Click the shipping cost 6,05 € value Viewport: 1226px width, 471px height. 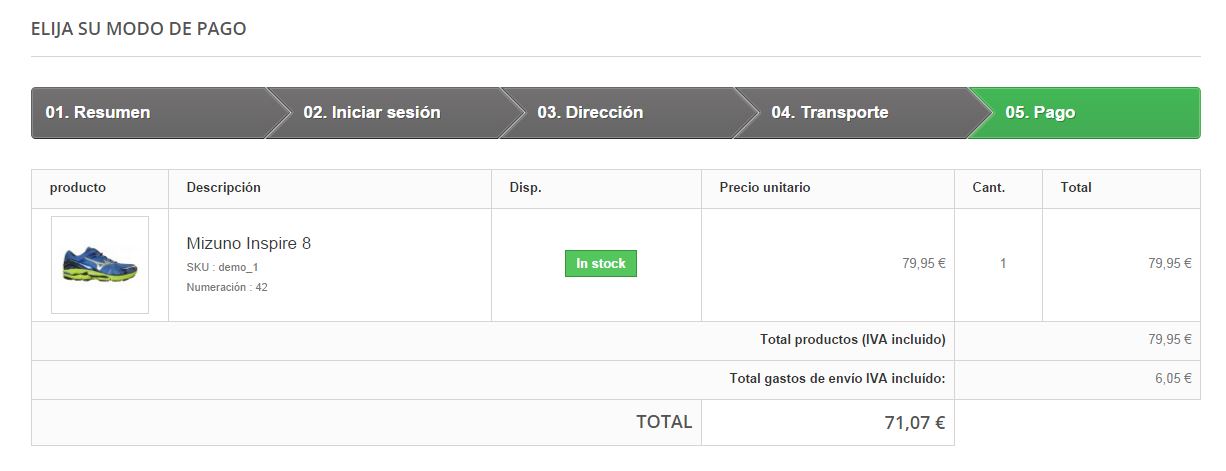(1172, 379)
